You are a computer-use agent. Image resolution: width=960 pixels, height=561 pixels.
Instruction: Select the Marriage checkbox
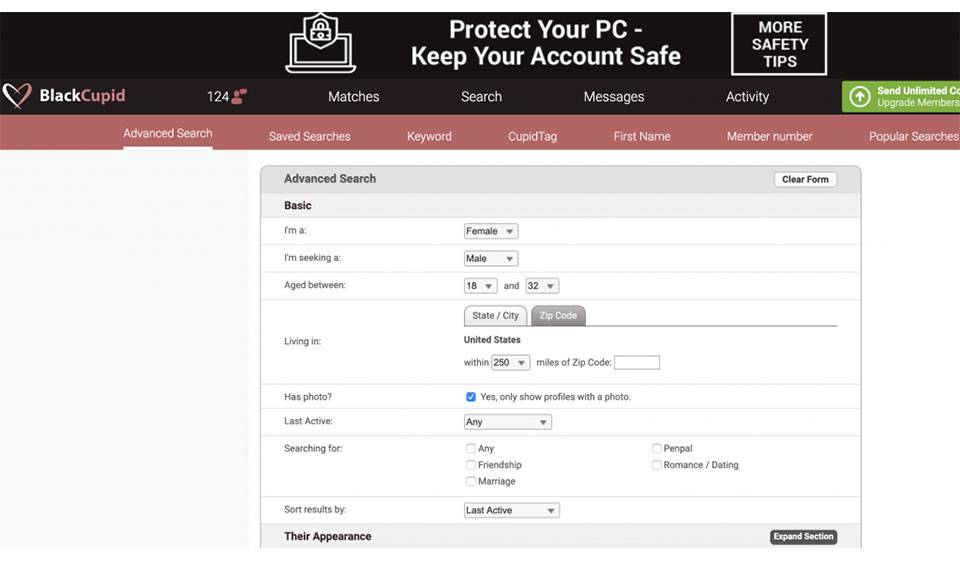point(471,481)
